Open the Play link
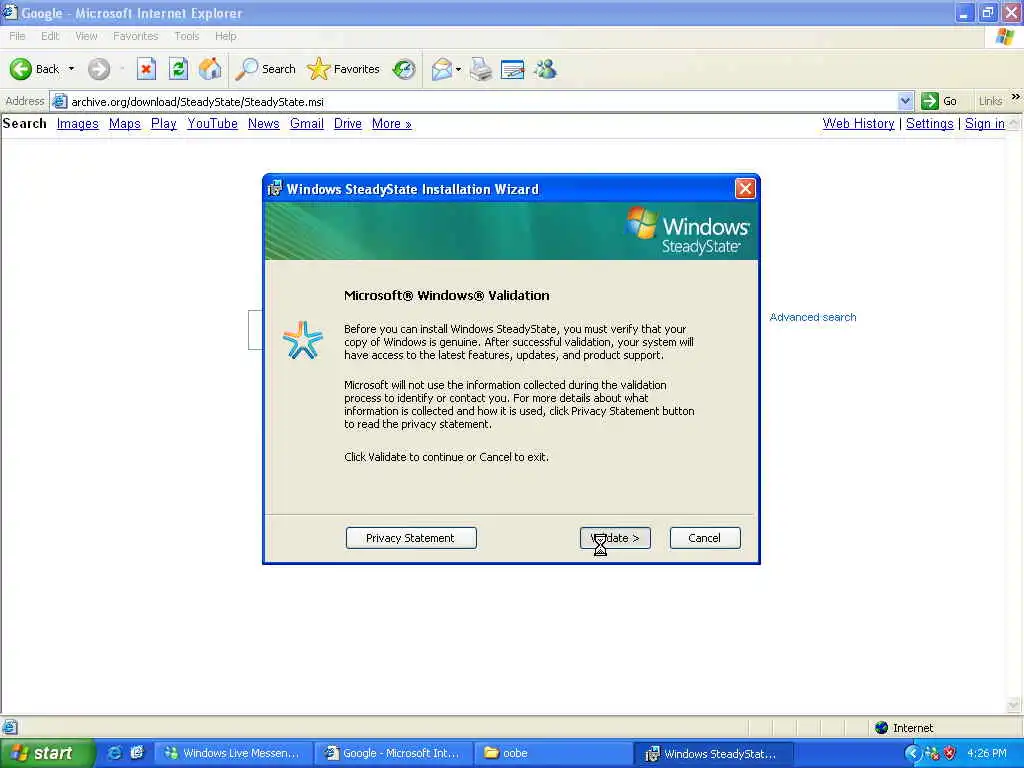The image size is (1024, 768). tap(164, 123)
